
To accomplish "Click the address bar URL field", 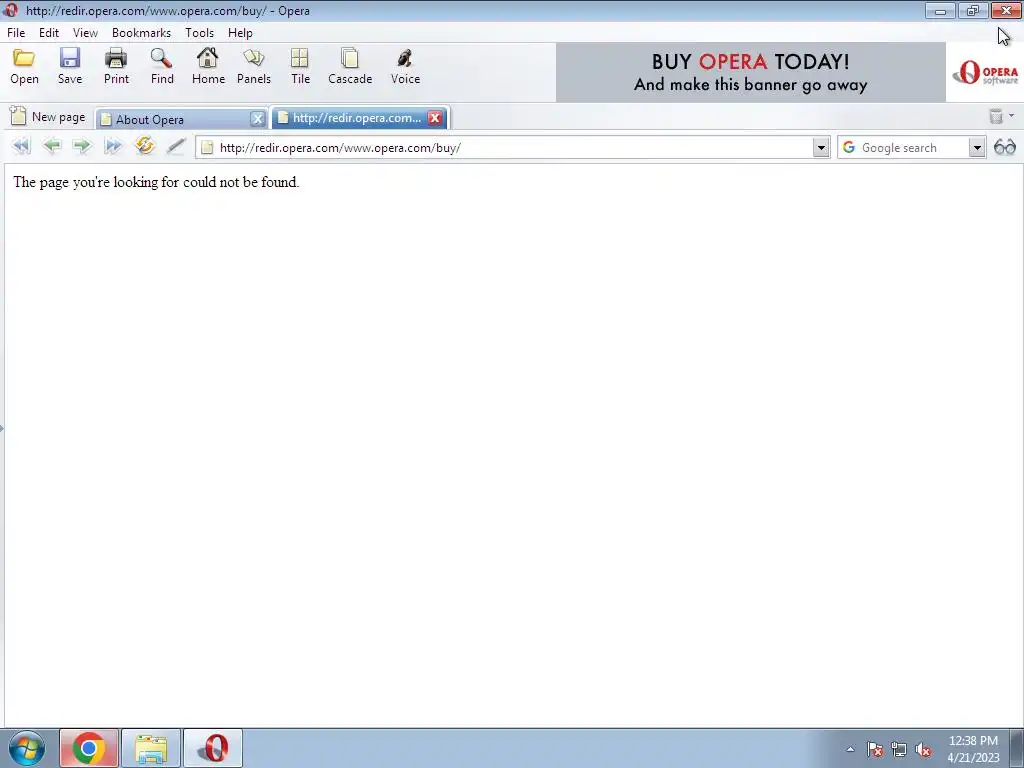I will click(513, 148).
